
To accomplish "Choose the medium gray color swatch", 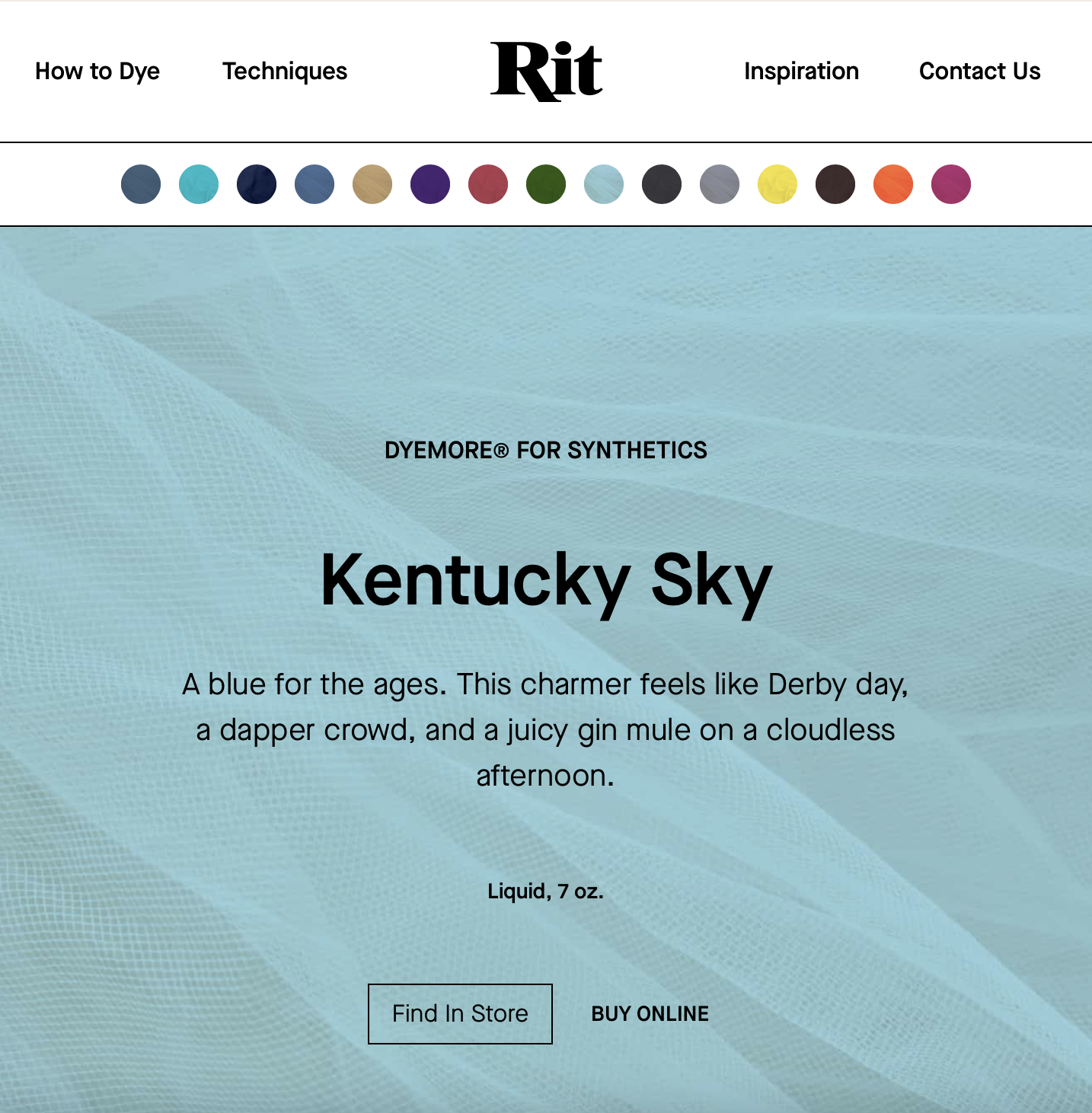I will 720,184.
